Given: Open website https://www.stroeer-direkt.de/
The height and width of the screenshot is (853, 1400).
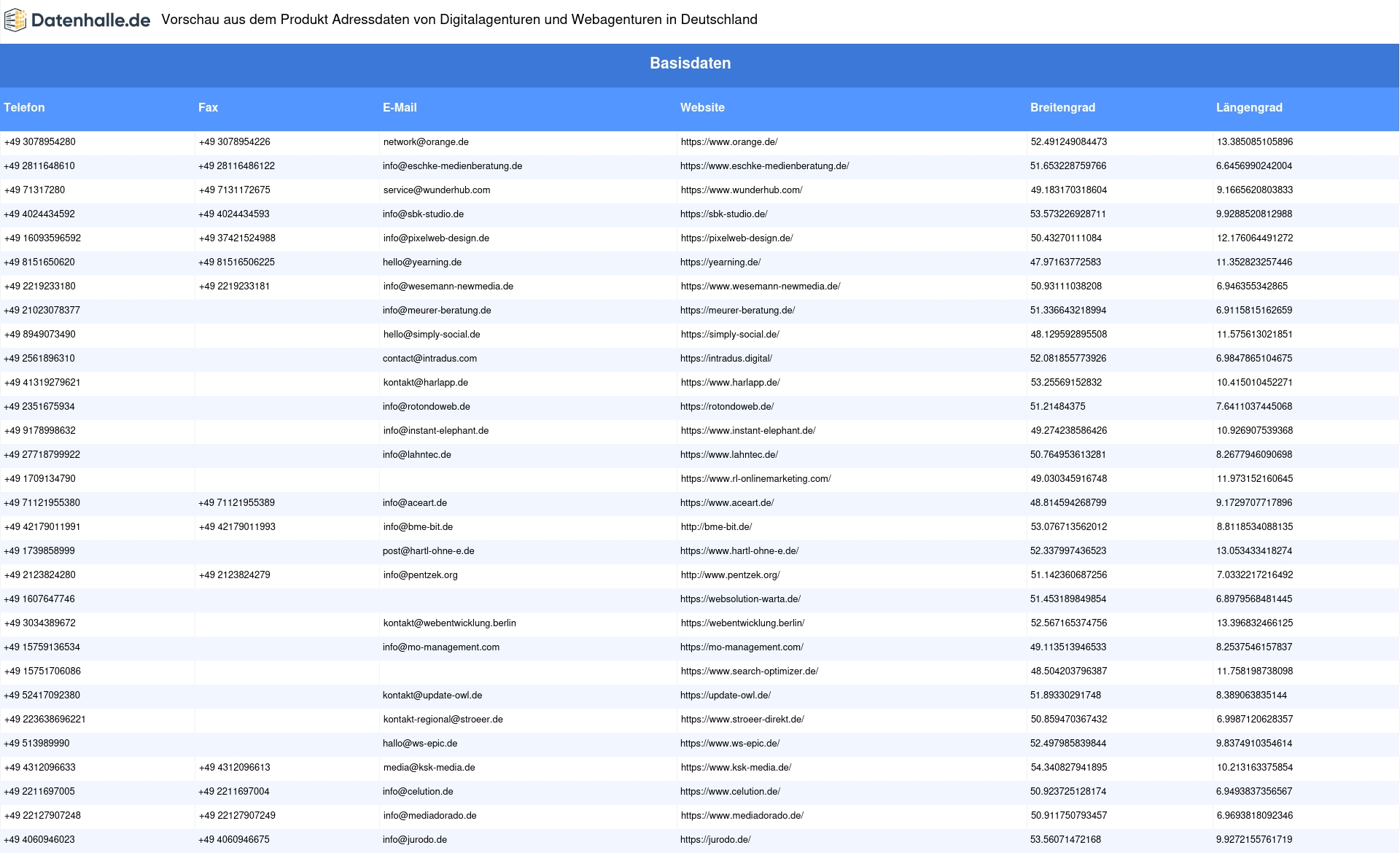Looking at the screenshot, I should [743, 720].
